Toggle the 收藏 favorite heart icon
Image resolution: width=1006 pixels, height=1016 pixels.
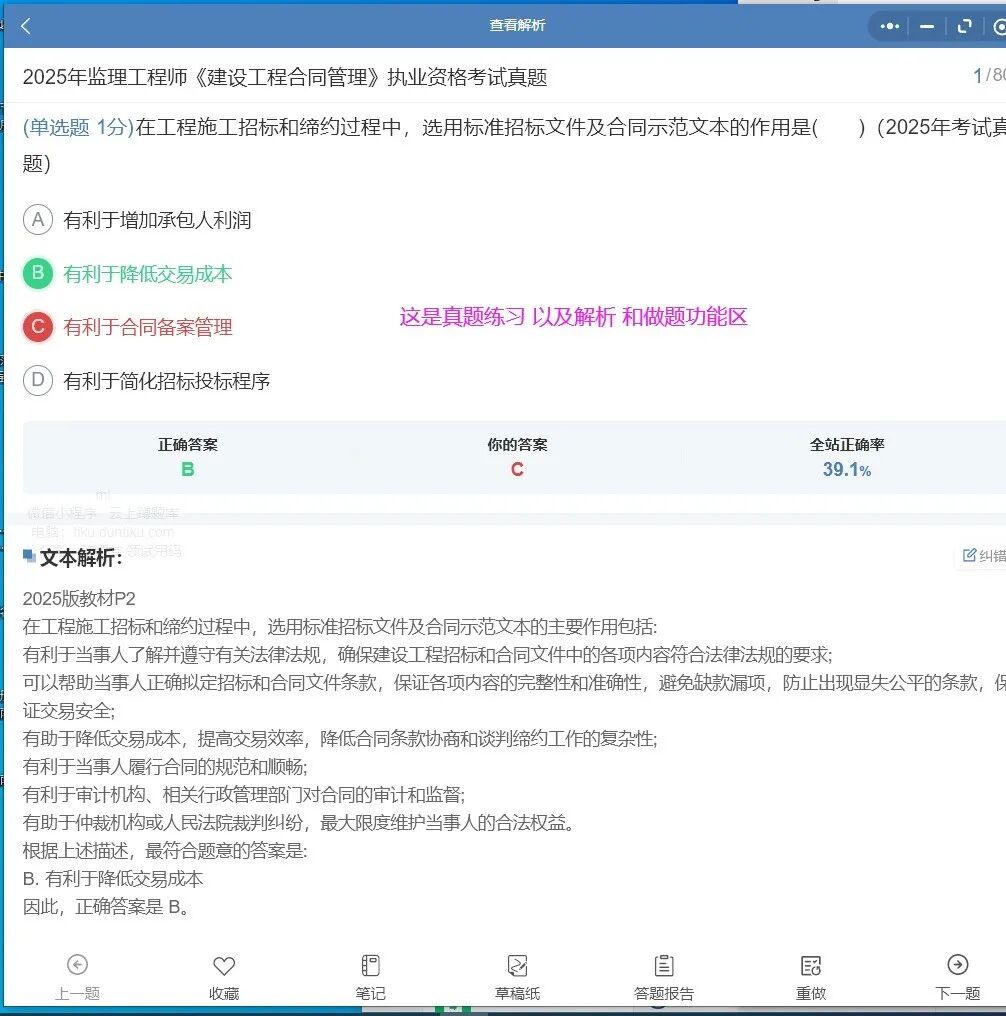point(222,966)
